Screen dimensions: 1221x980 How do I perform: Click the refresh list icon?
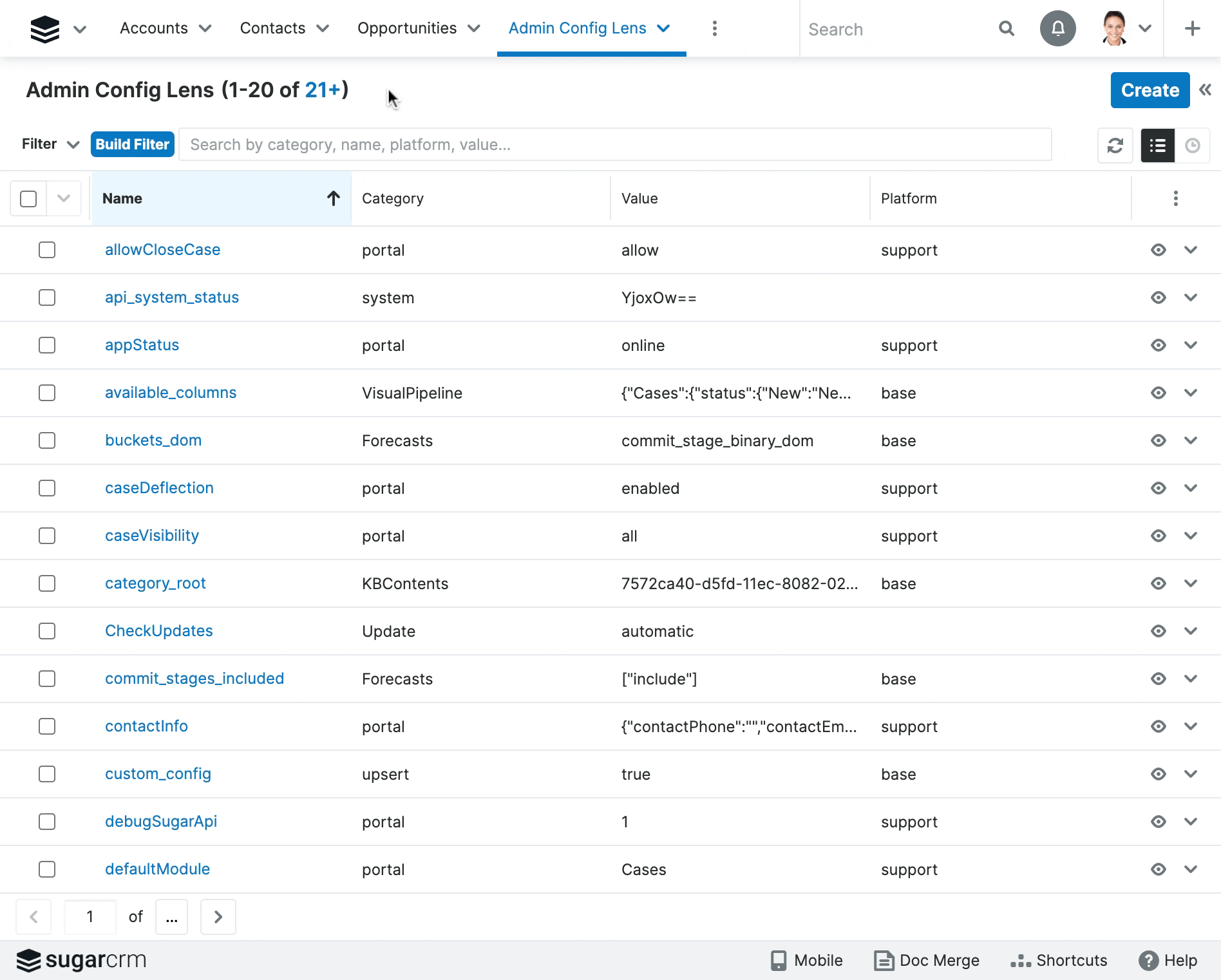(1115, 146)
